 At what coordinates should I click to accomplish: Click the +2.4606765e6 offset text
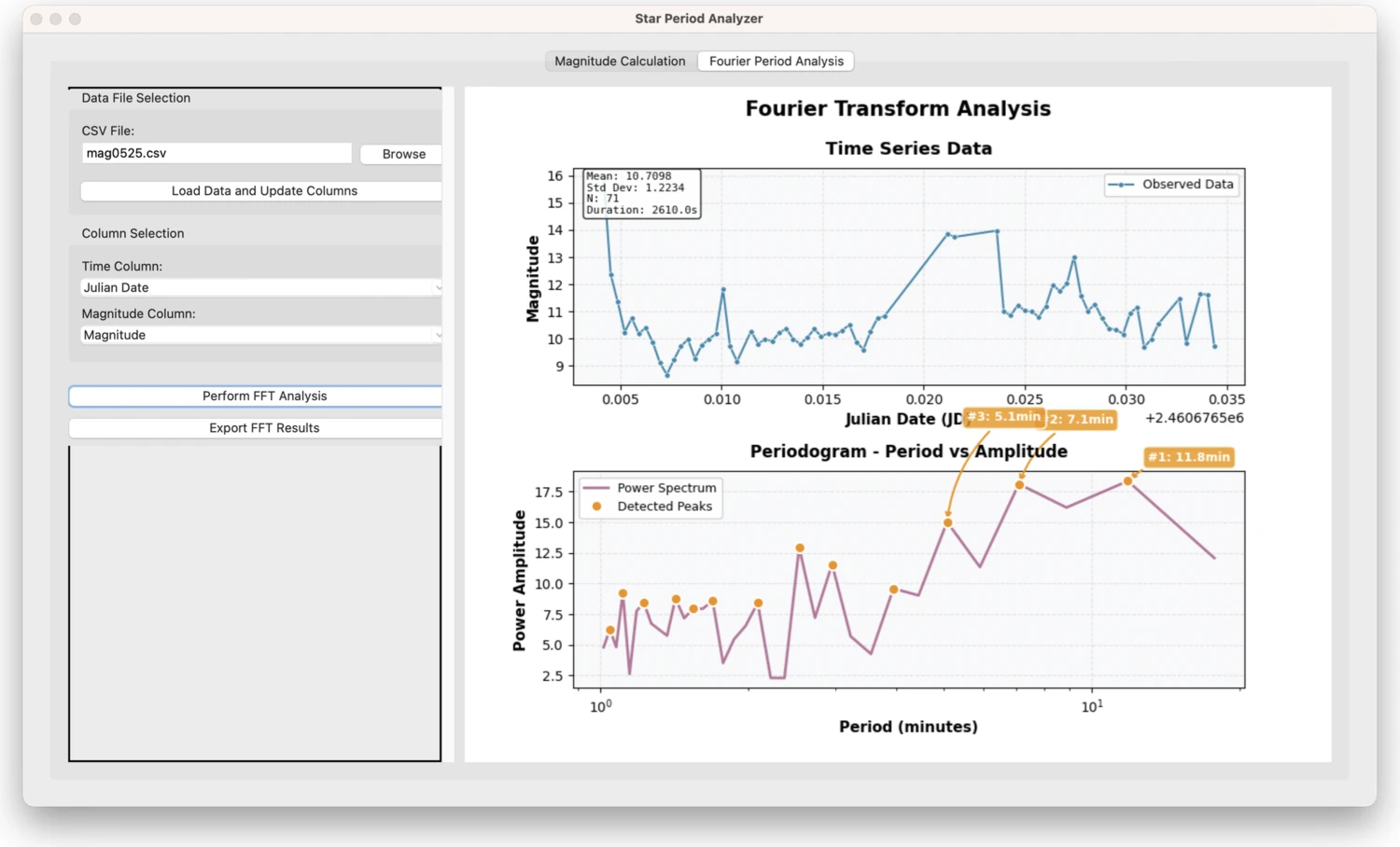click(1194, 418)
